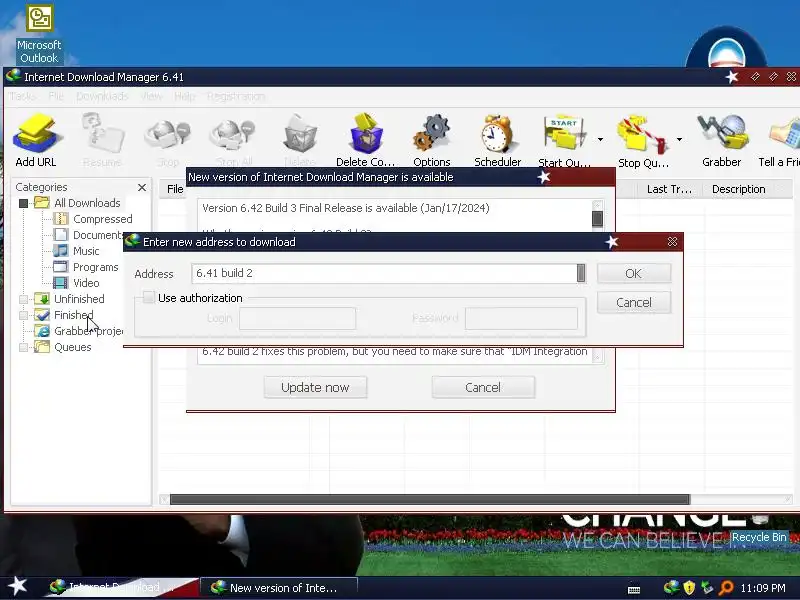Expand the Unfinished tree node
Viewport: 800px width, 600px height.
point(23,299)
